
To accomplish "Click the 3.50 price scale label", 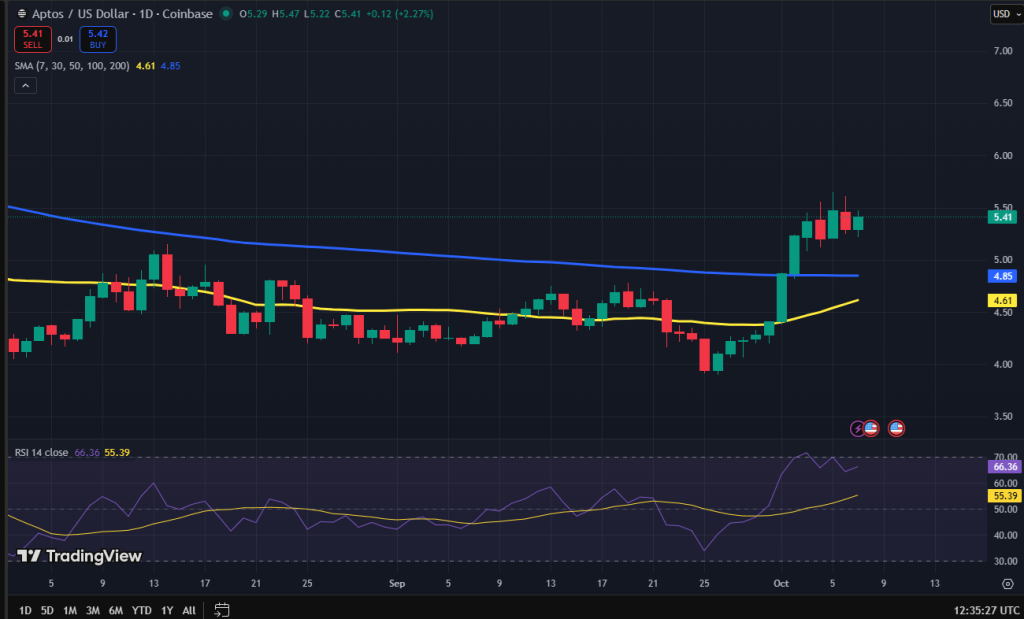I will point(1002,417).
